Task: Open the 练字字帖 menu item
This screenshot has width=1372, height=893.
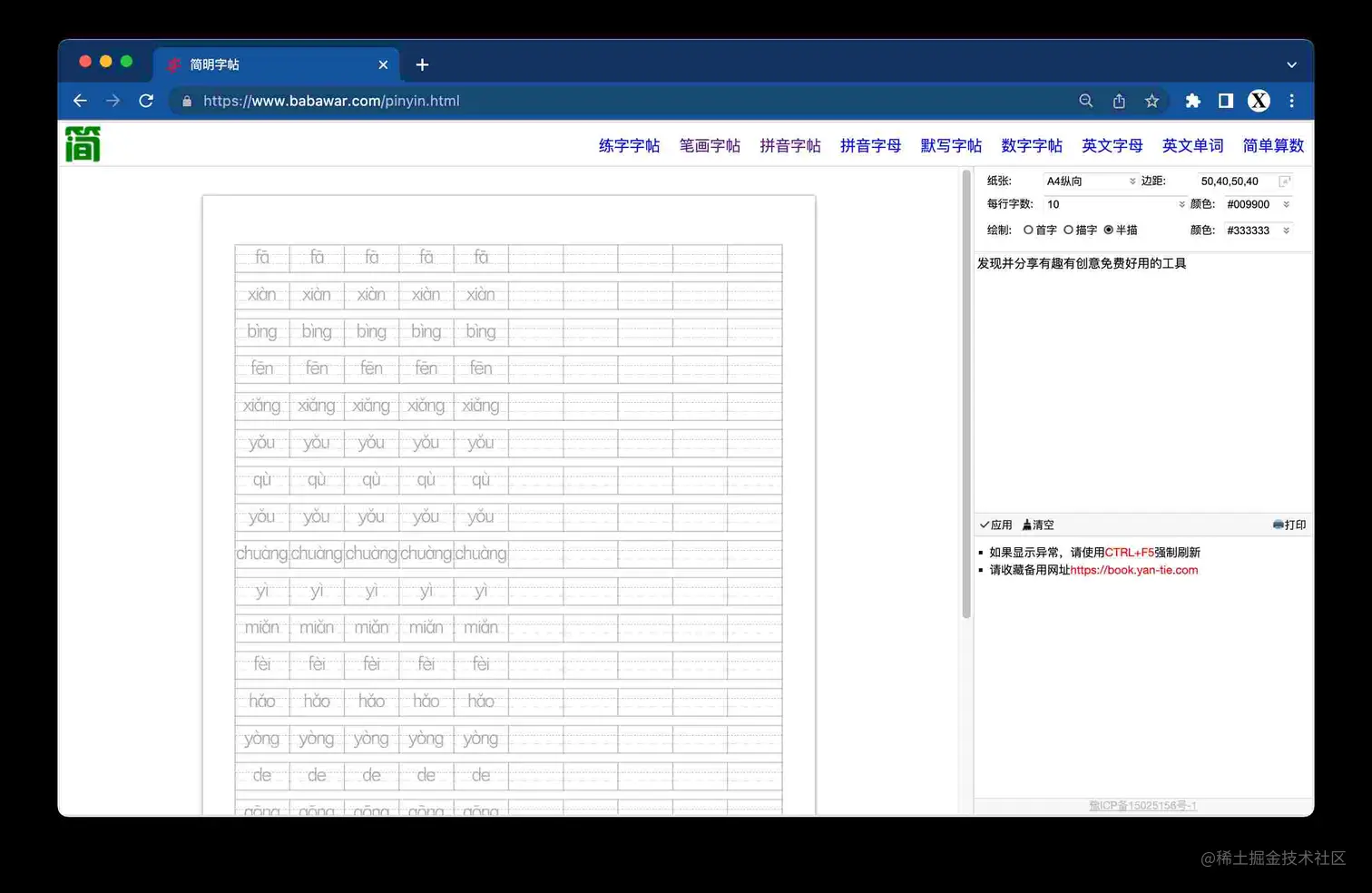Action: click(629, 145)
